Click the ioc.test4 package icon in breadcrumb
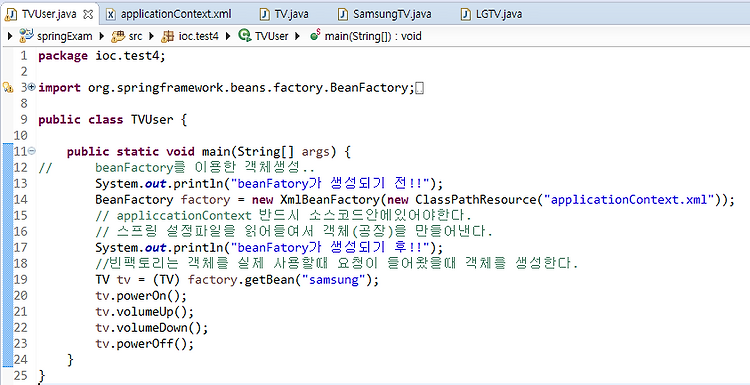Image resolution: width=750 pixels, height=385 pixels. (168, 36)
